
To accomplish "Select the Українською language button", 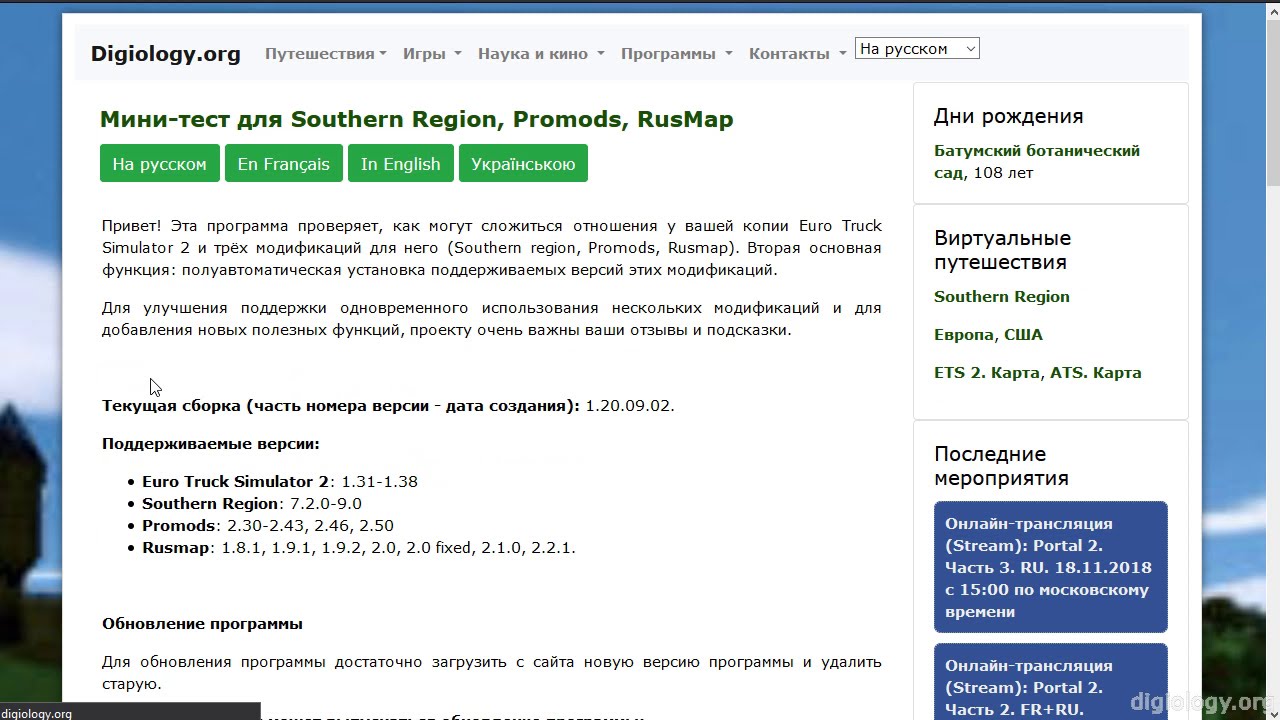I will 523,164.
